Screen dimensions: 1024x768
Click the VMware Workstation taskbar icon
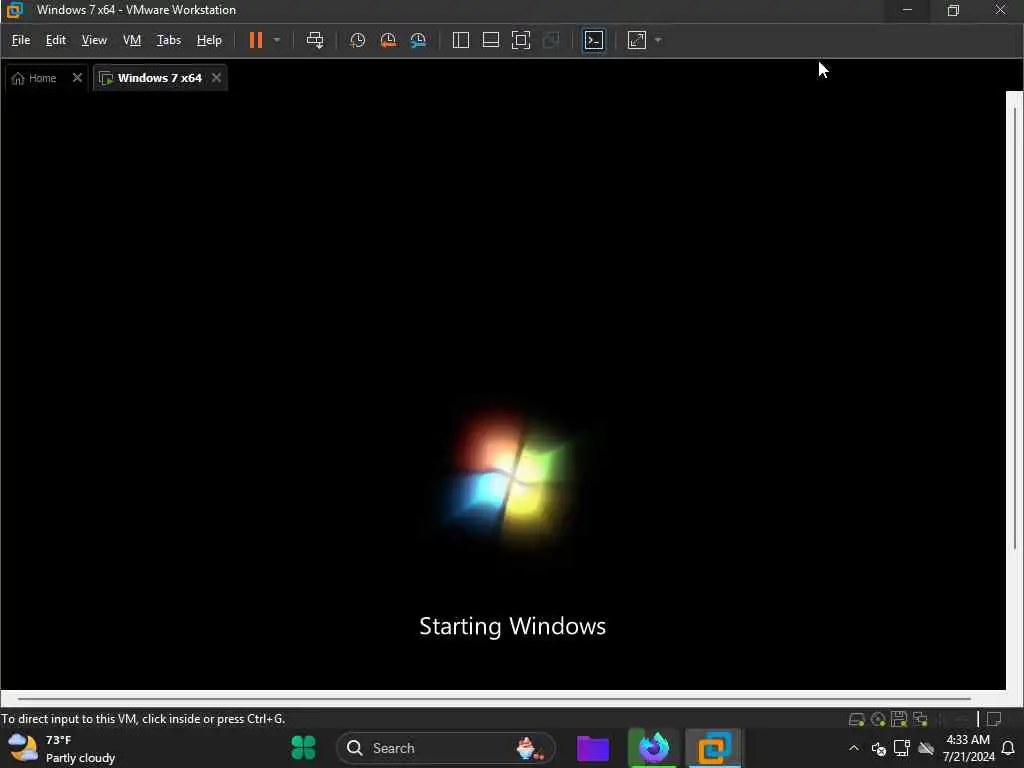(x=714, y=748)
